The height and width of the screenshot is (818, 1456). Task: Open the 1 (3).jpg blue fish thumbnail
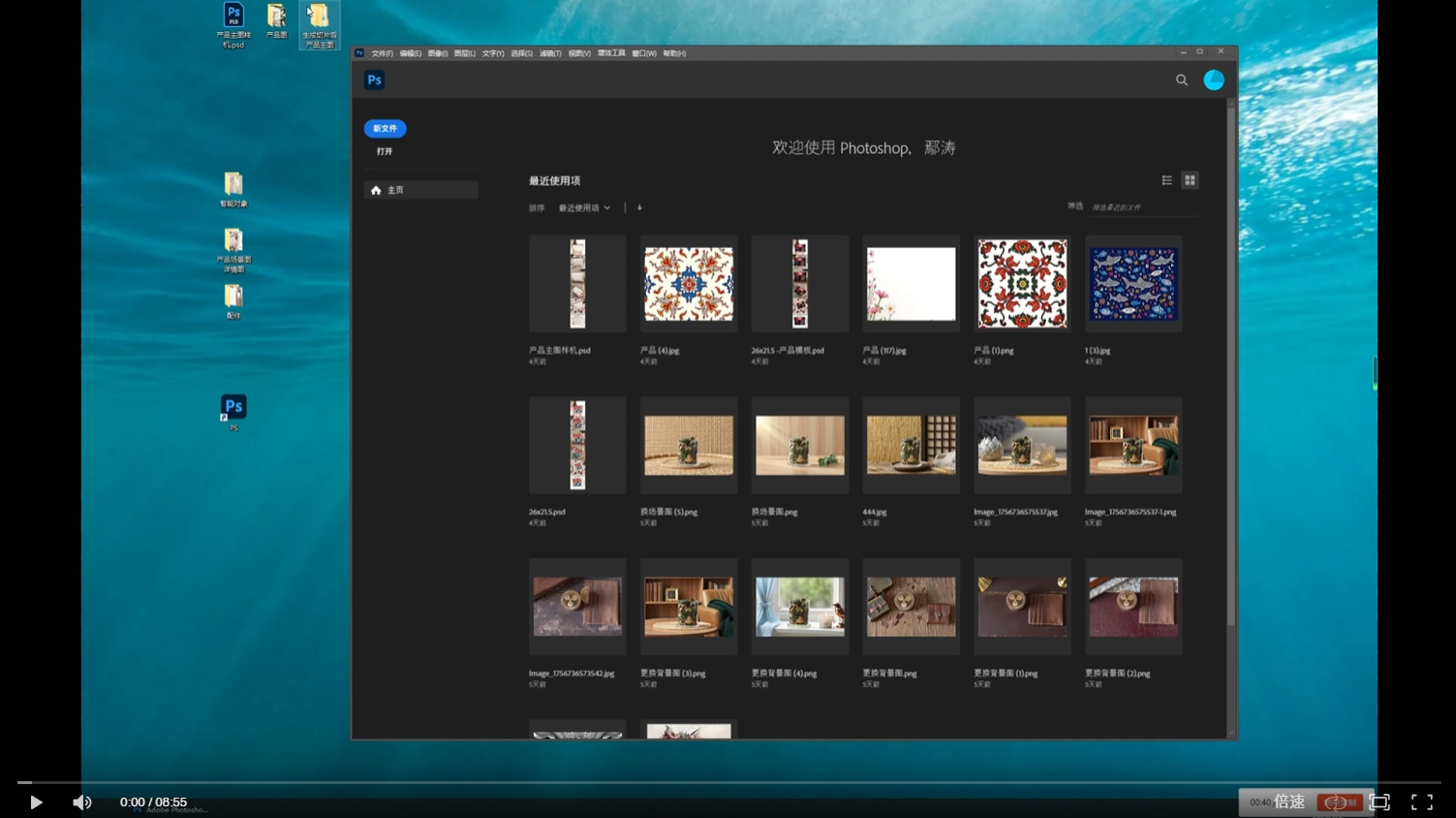(1133, 284)
